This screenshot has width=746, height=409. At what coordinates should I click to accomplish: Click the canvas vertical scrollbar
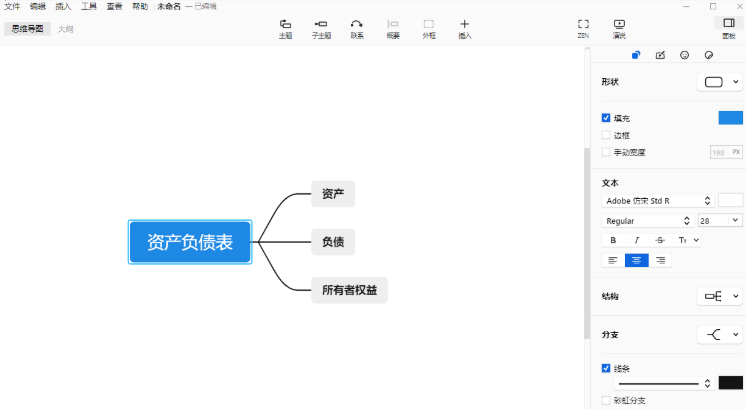pyautogui.click(x=587, y=243)
